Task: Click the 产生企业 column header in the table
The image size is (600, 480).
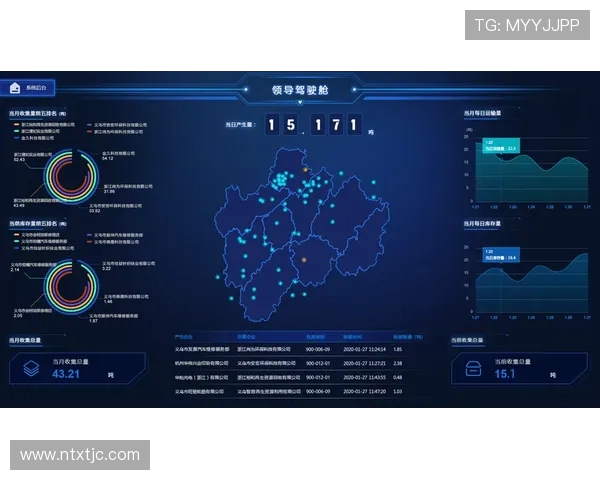Action: coord(183,336)
